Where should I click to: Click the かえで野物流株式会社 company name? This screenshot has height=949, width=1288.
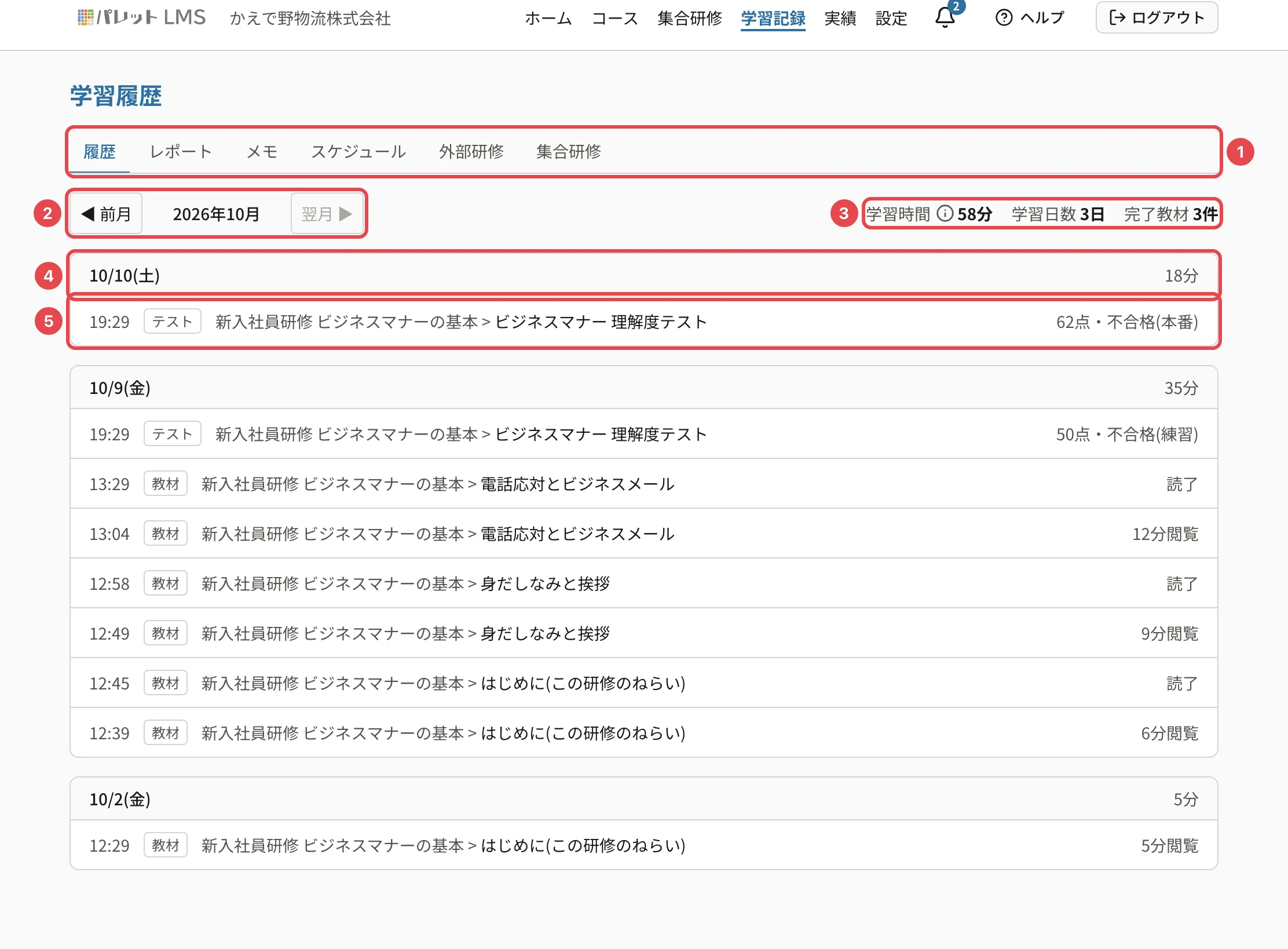(x=310, y=19)
